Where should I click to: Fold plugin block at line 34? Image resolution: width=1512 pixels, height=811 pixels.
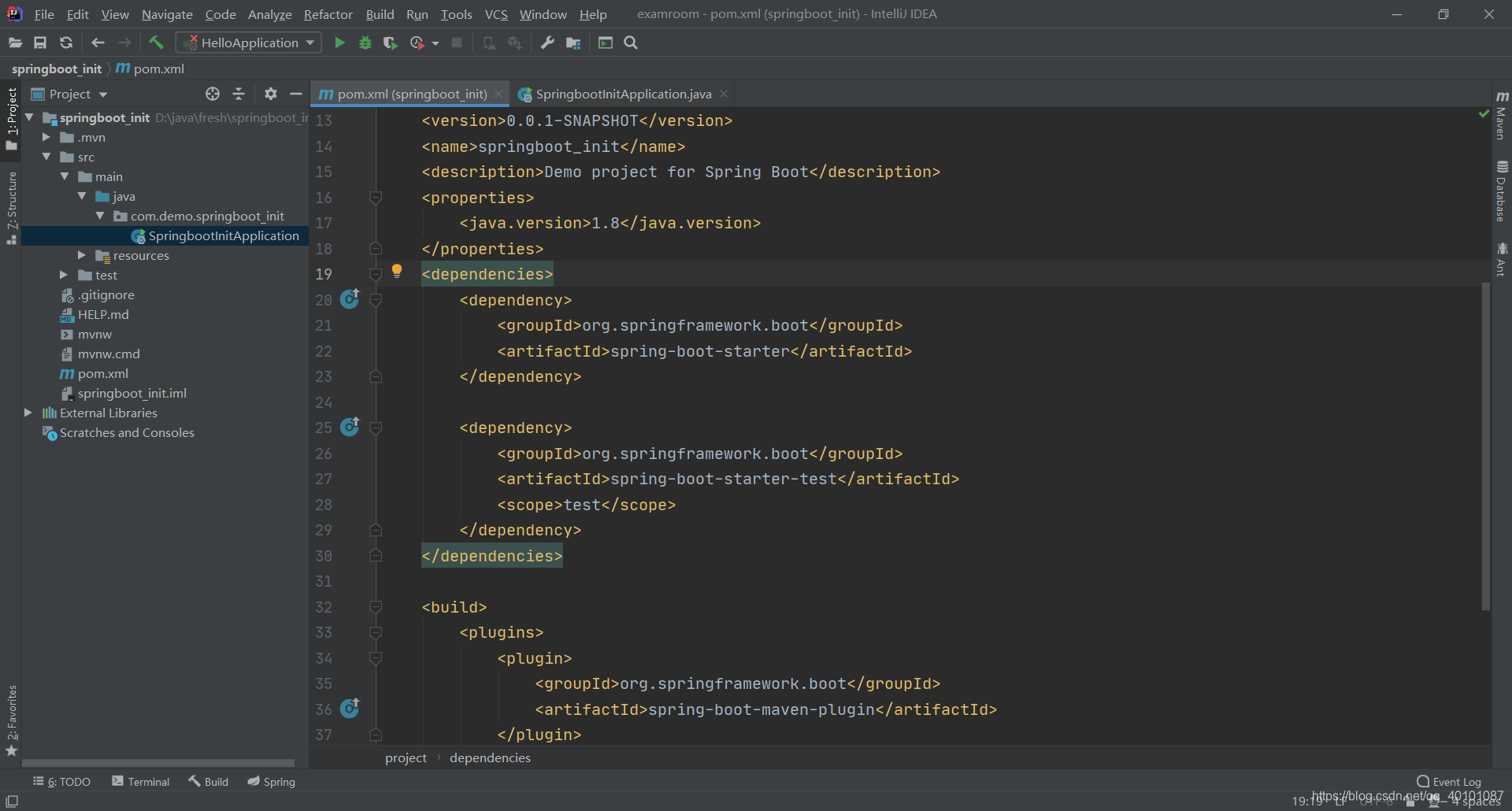376,658
